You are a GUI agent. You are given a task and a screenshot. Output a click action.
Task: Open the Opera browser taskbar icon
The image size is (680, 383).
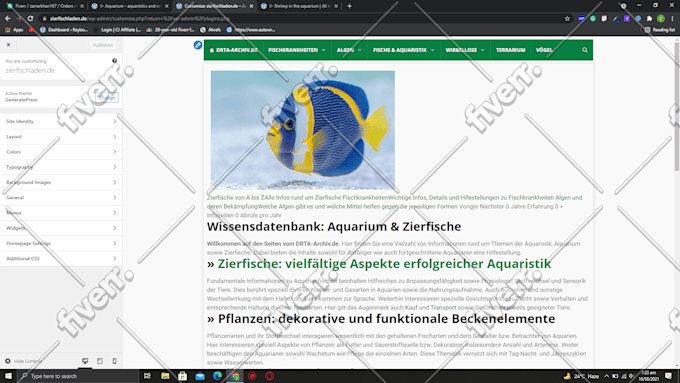coord(270,376)
